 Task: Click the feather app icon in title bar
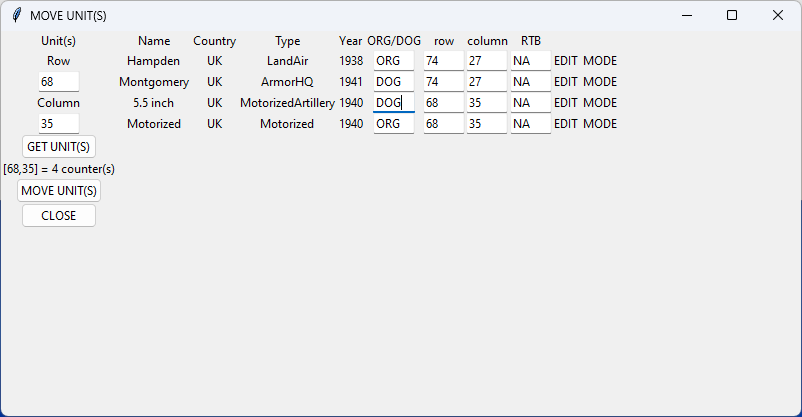click(x=15, y=15)
